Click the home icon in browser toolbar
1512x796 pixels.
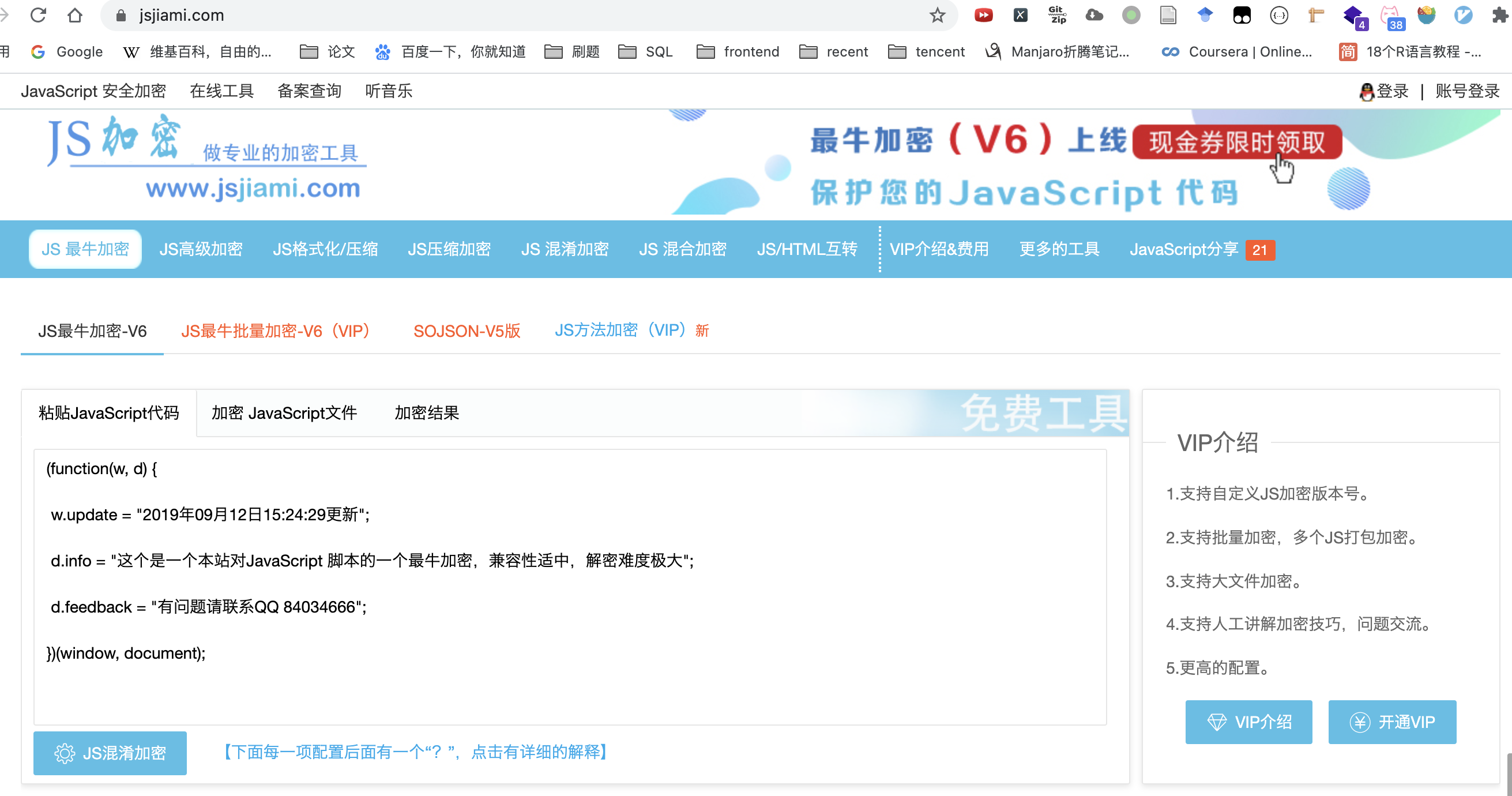pos(74,15)
